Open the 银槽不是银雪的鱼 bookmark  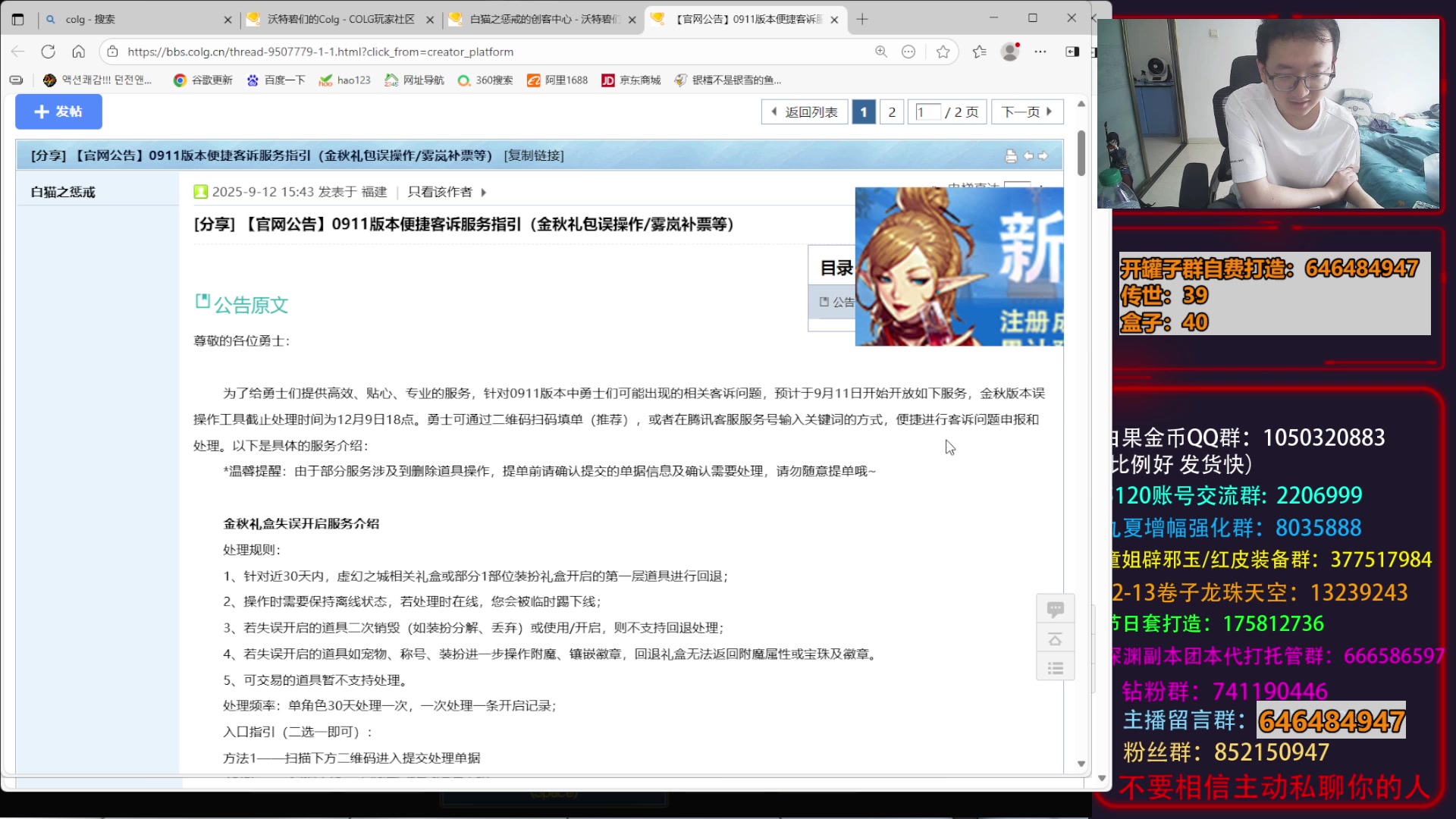click(727, 80)
